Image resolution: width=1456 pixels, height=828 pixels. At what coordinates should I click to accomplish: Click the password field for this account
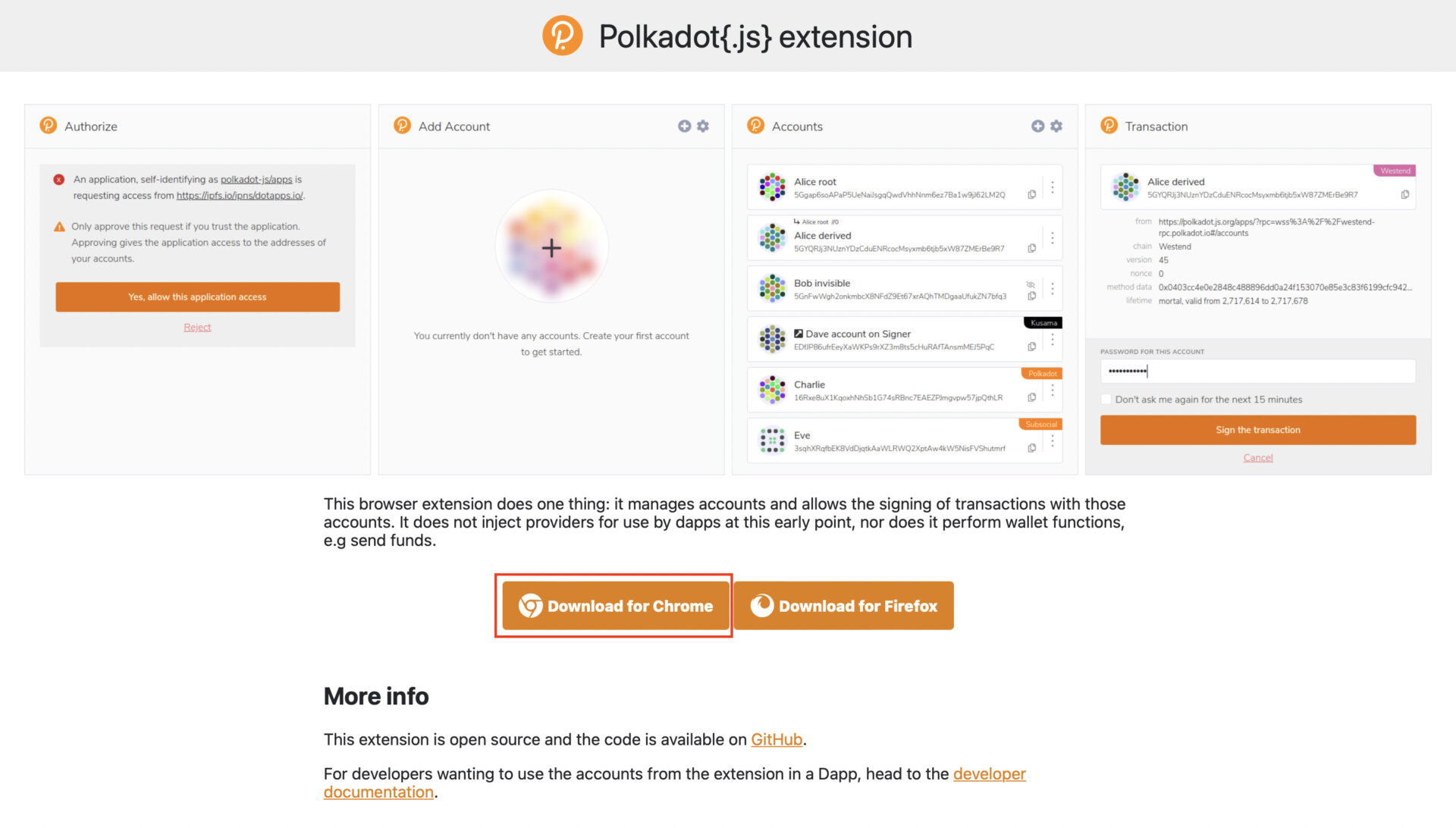1258,372
